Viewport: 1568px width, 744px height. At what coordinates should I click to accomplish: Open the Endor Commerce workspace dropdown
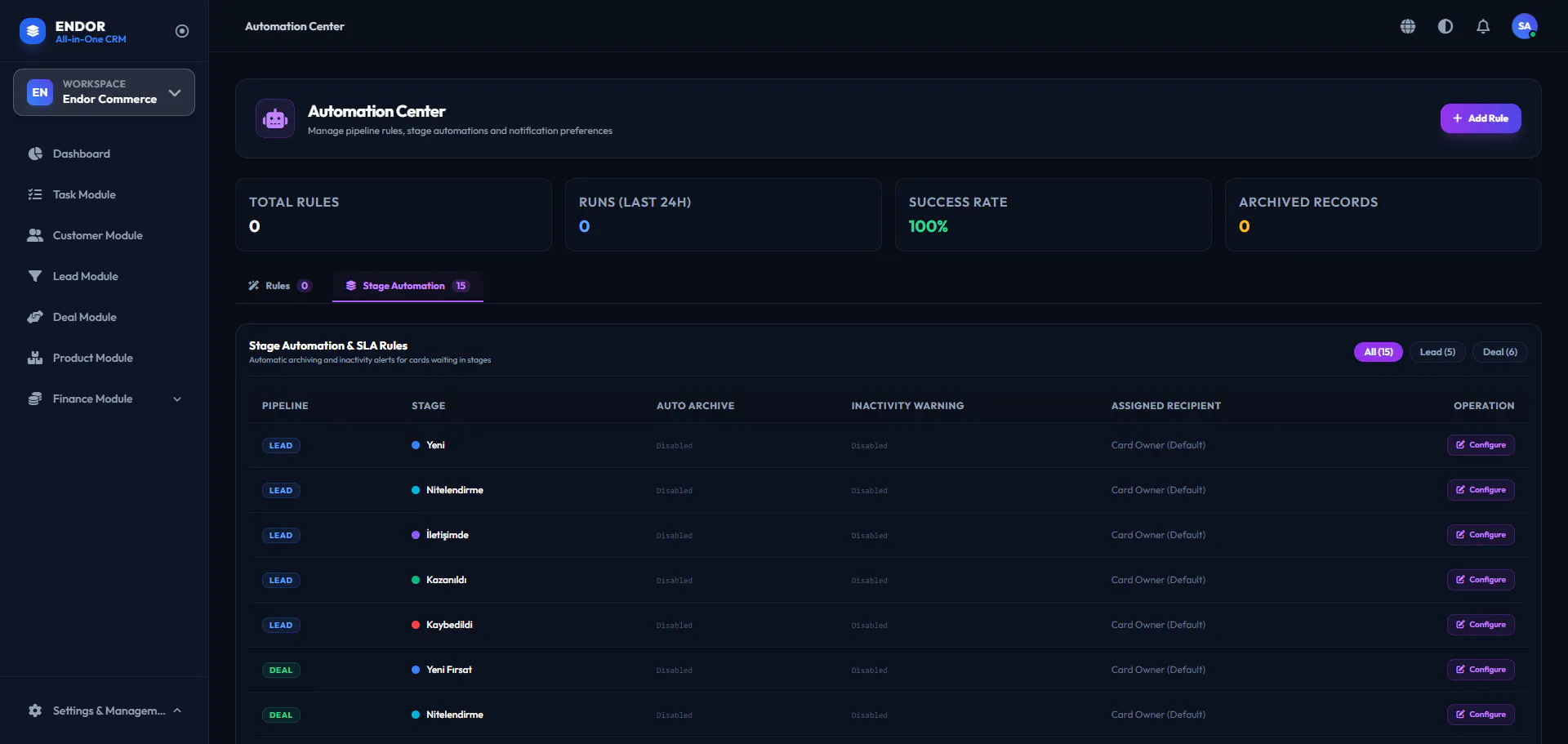click(104, 92)
